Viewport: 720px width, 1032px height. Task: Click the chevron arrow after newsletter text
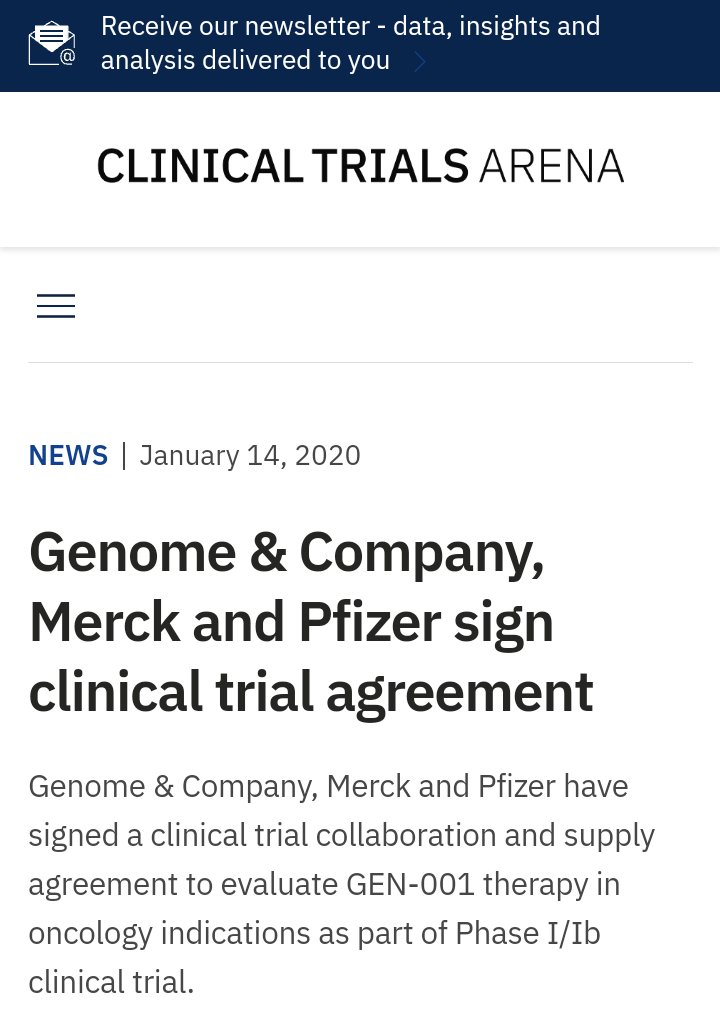420,62
